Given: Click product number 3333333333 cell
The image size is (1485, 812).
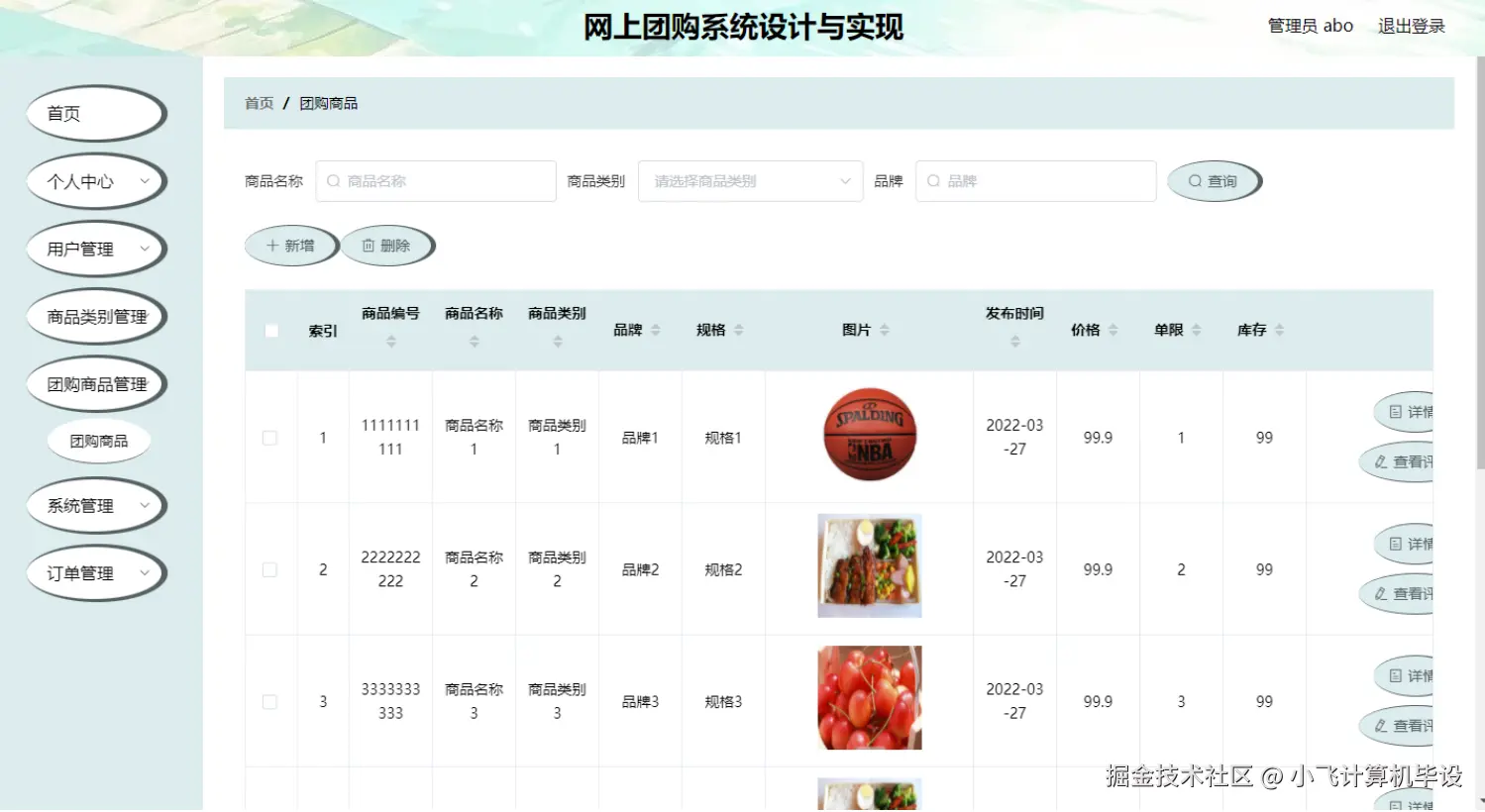Looking at the screenshot, I should (390, 701).
